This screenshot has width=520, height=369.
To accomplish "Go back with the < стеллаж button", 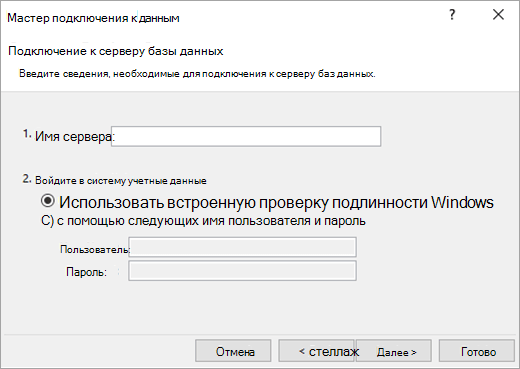I will coord(317,351).
